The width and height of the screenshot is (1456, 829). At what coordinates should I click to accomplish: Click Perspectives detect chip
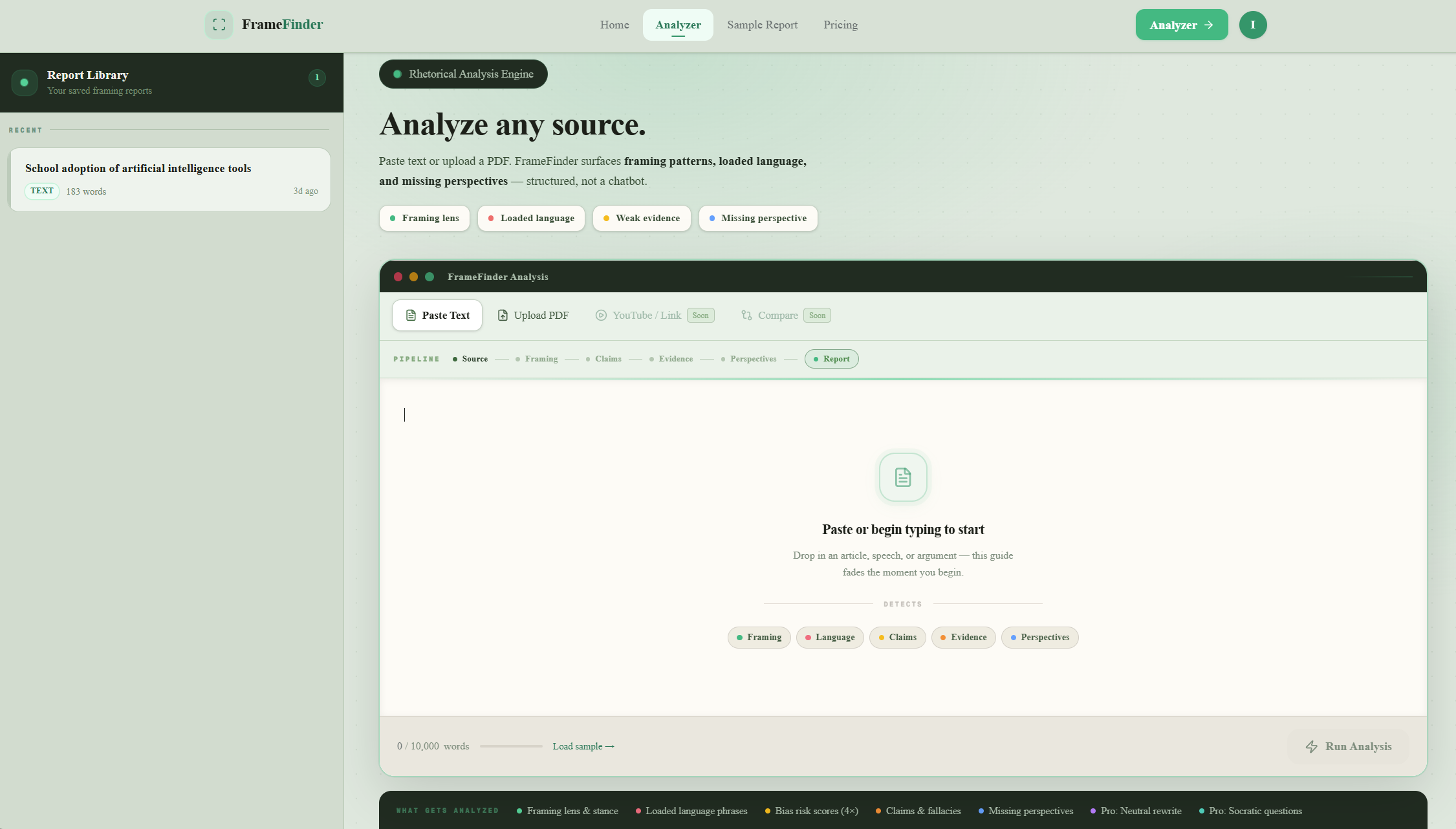coord(1040,638)
